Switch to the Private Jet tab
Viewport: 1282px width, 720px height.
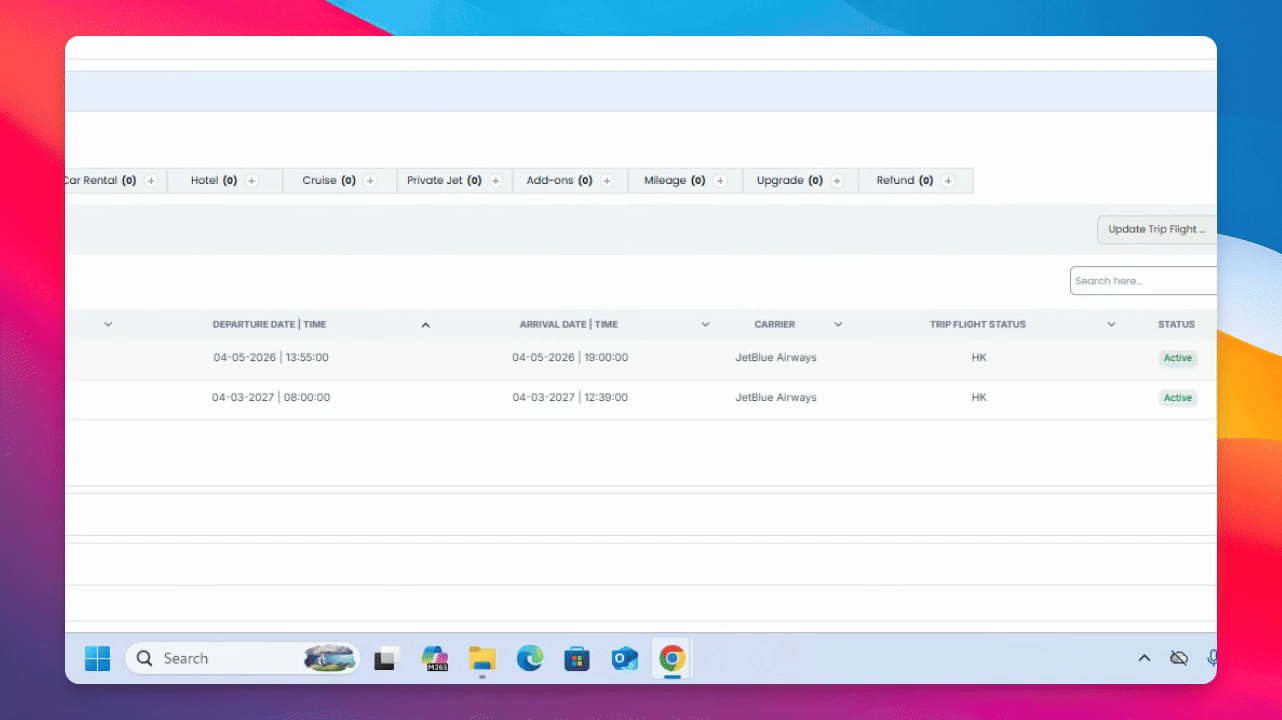[455, 181]
